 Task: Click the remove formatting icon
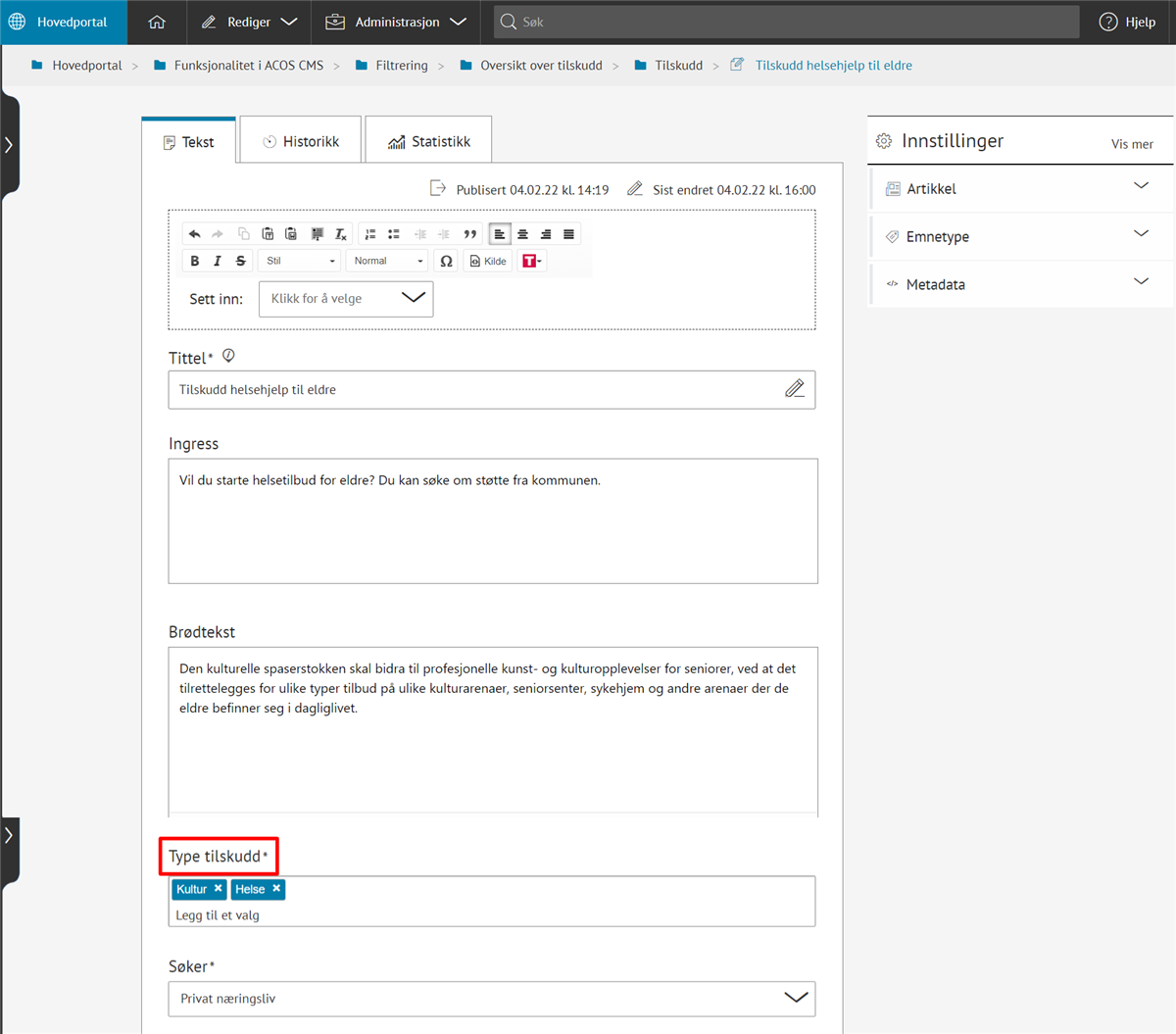point(340,234)
